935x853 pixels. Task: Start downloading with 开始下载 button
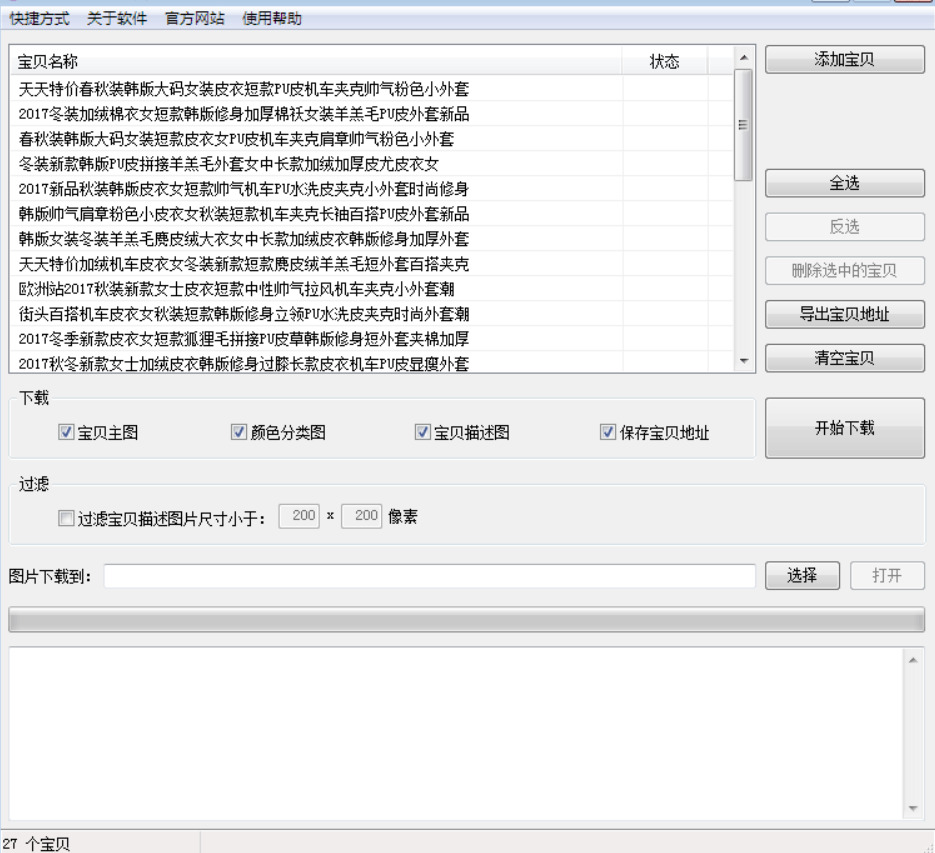pyautogui.click(x=844, y=428)
